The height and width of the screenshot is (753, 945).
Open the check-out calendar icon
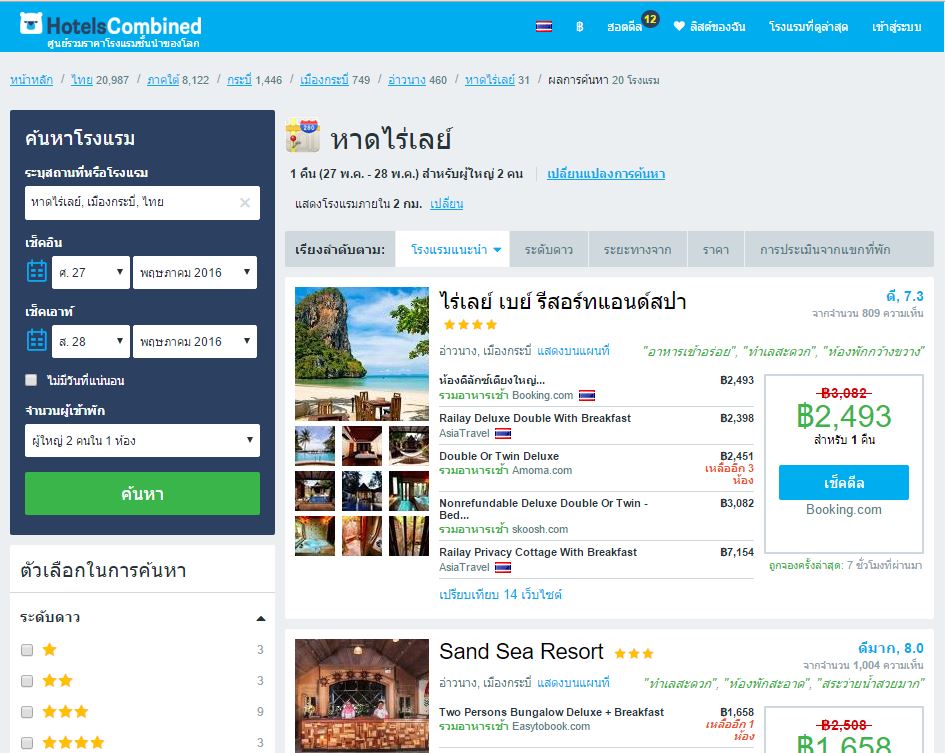click(x=37, y=340)
